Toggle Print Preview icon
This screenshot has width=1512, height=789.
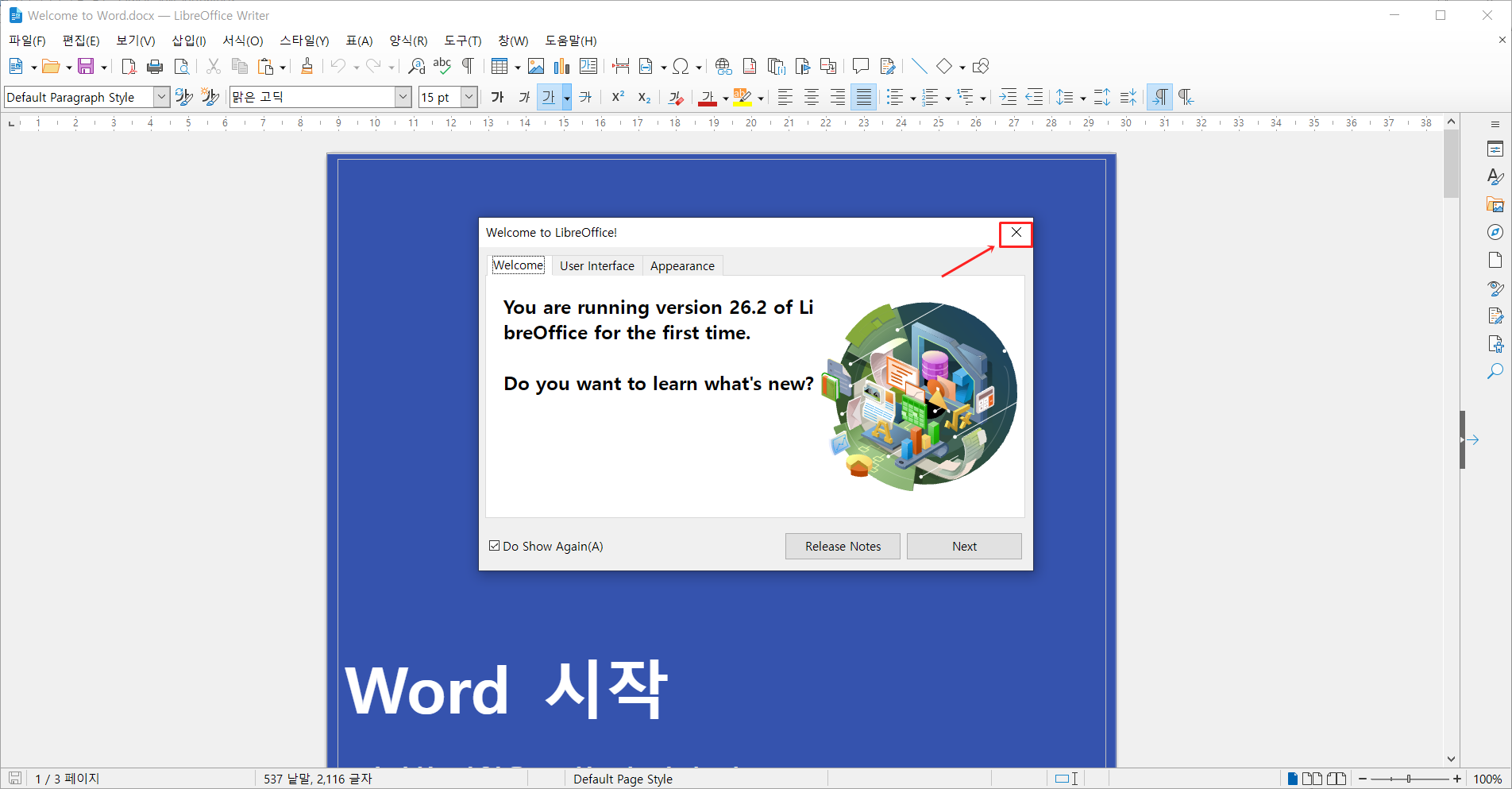pyautogui.click(x=182, y=67)
